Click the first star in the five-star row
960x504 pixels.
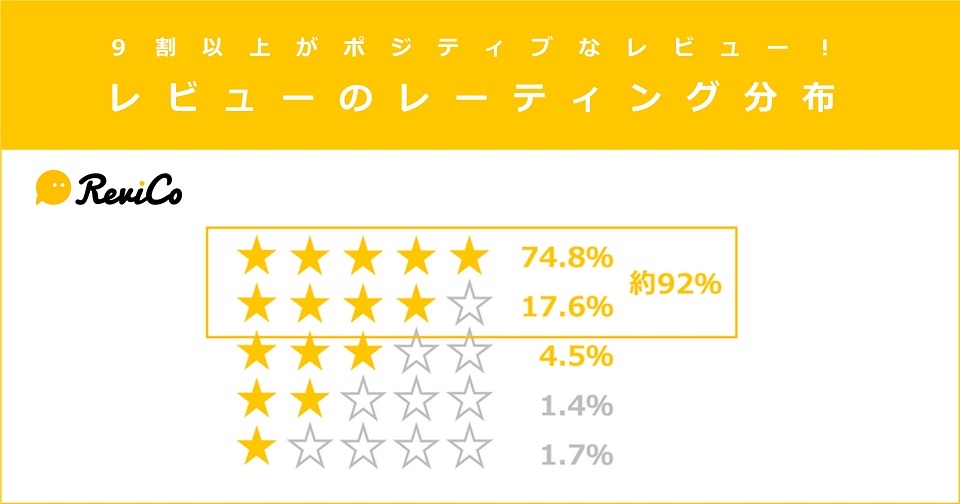[256, 258]
